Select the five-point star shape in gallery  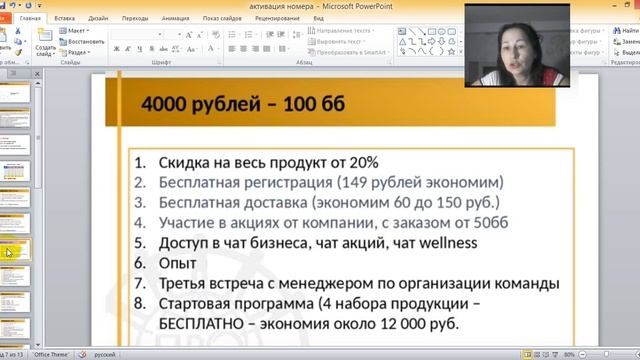[x=451, y=52]
